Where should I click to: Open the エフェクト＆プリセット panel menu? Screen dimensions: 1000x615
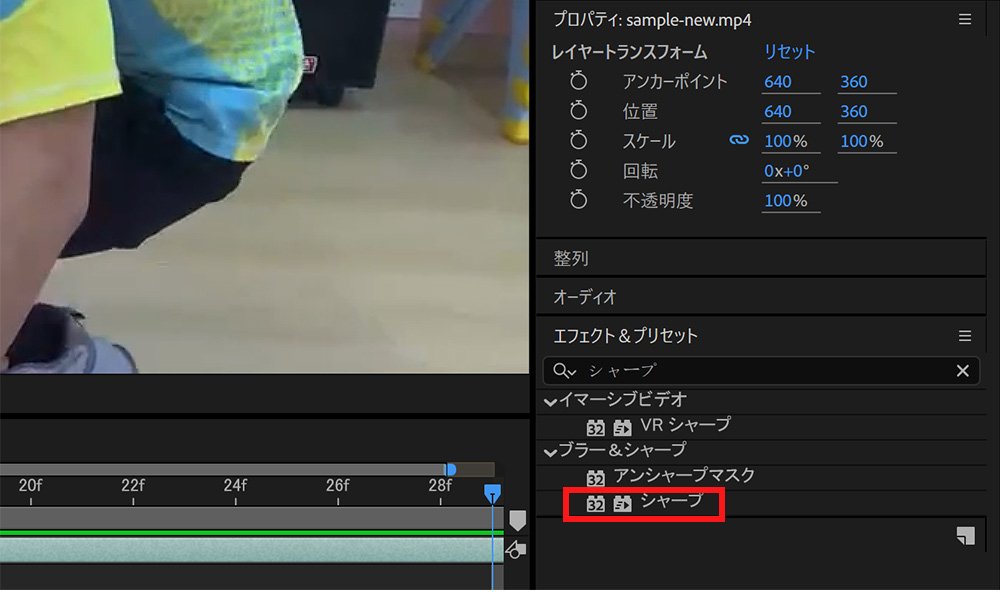[965, 335]
